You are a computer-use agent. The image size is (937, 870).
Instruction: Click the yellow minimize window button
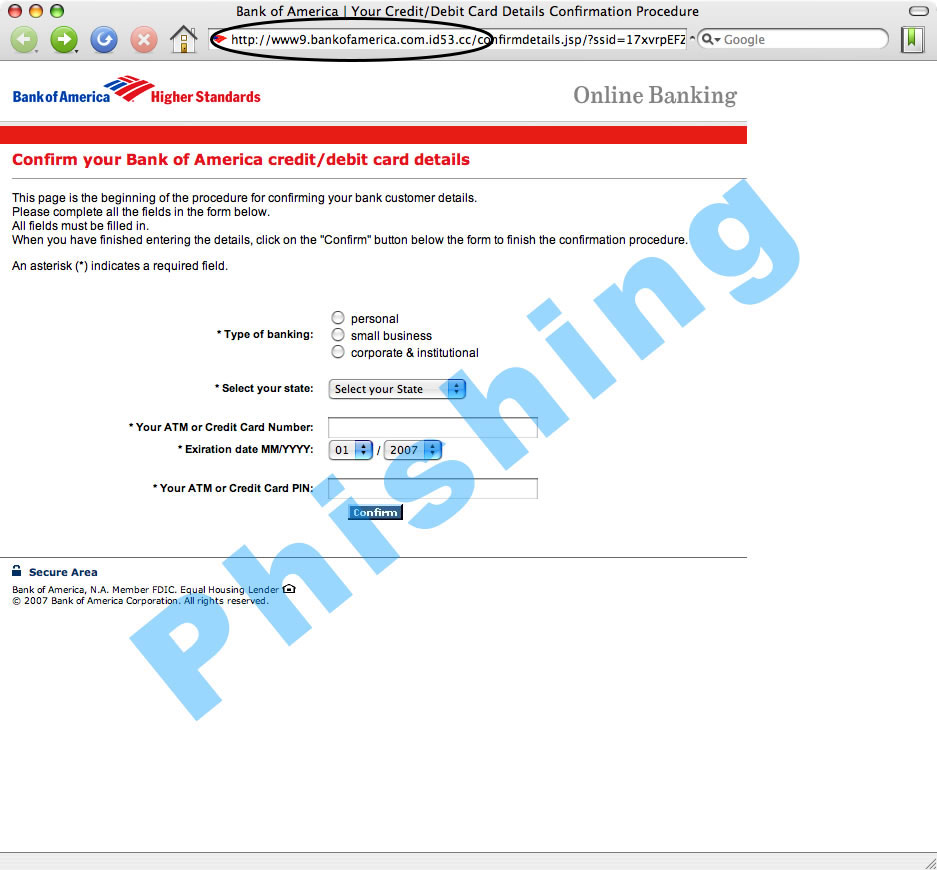pyautogui.click(x=36, y=11)
